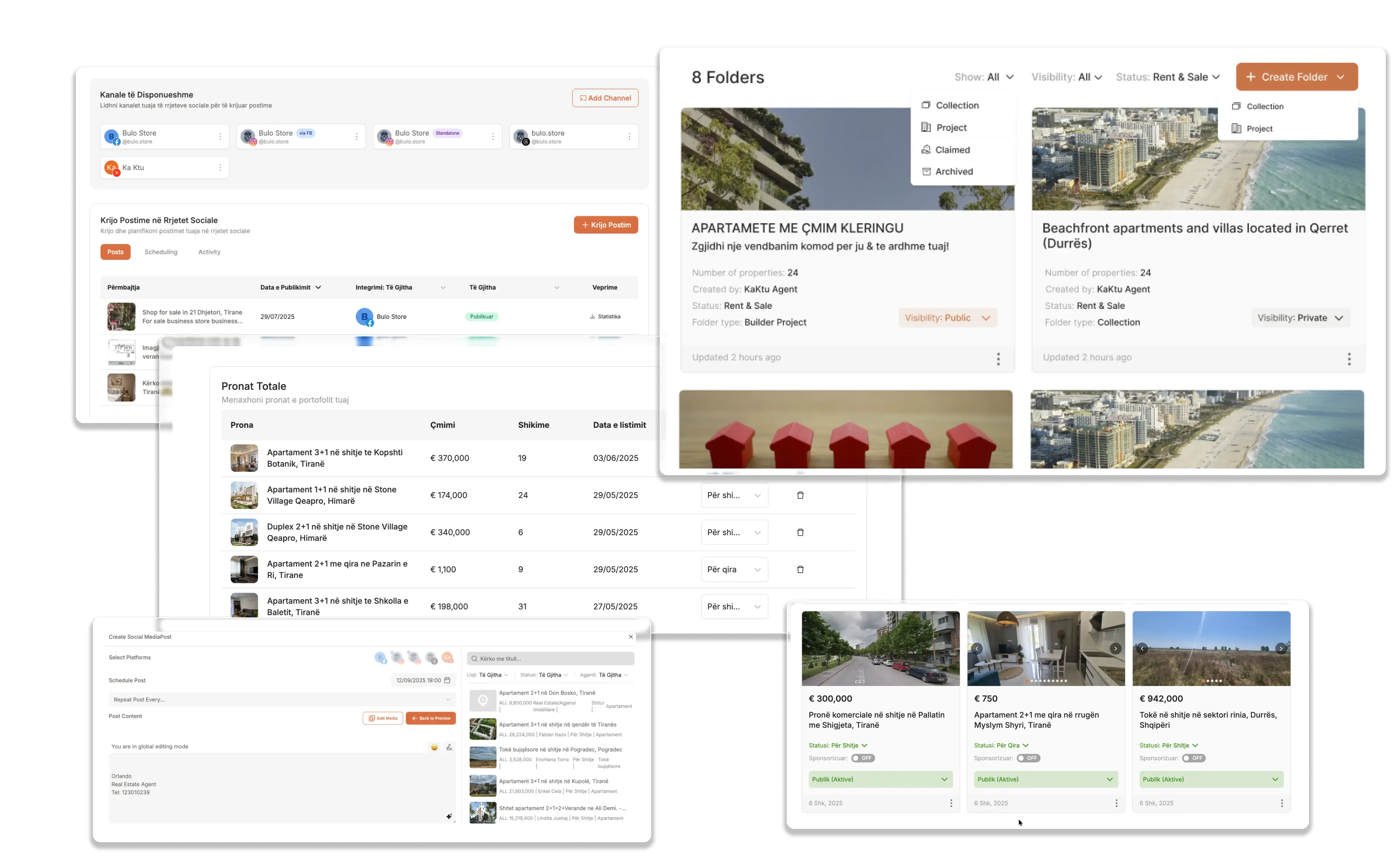Open the Lloji: Të Gjitha filter
This screenshot has width=1400, height=864.
487,675
